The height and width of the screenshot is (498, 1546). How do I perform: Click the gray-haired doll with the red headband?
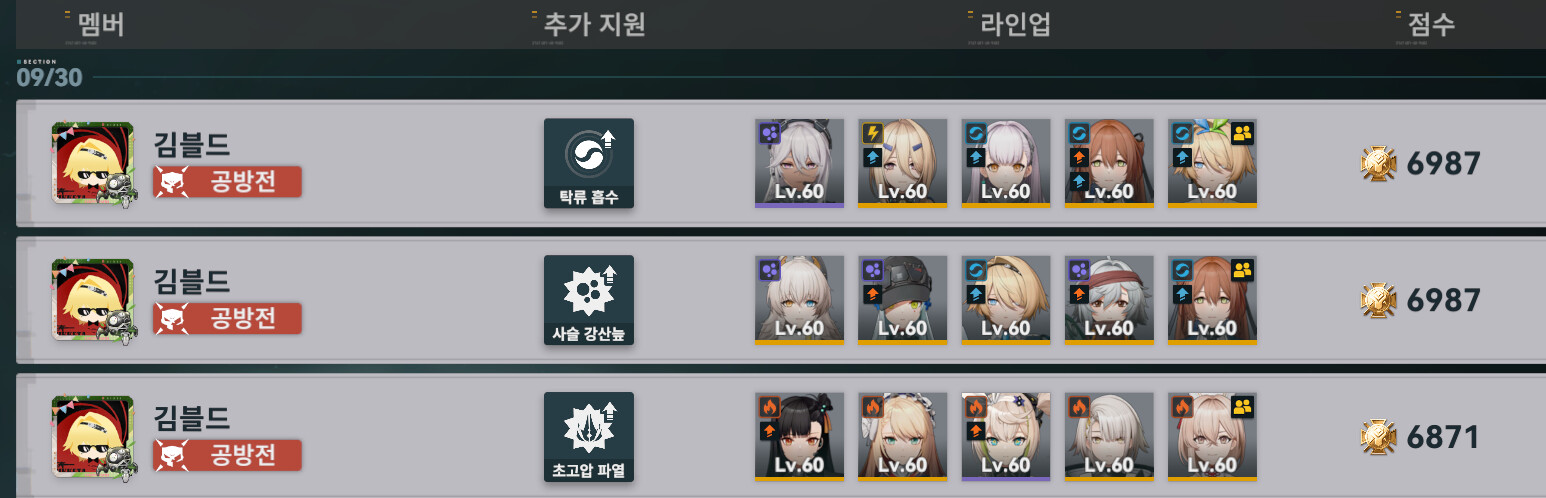pos(1109,300)
